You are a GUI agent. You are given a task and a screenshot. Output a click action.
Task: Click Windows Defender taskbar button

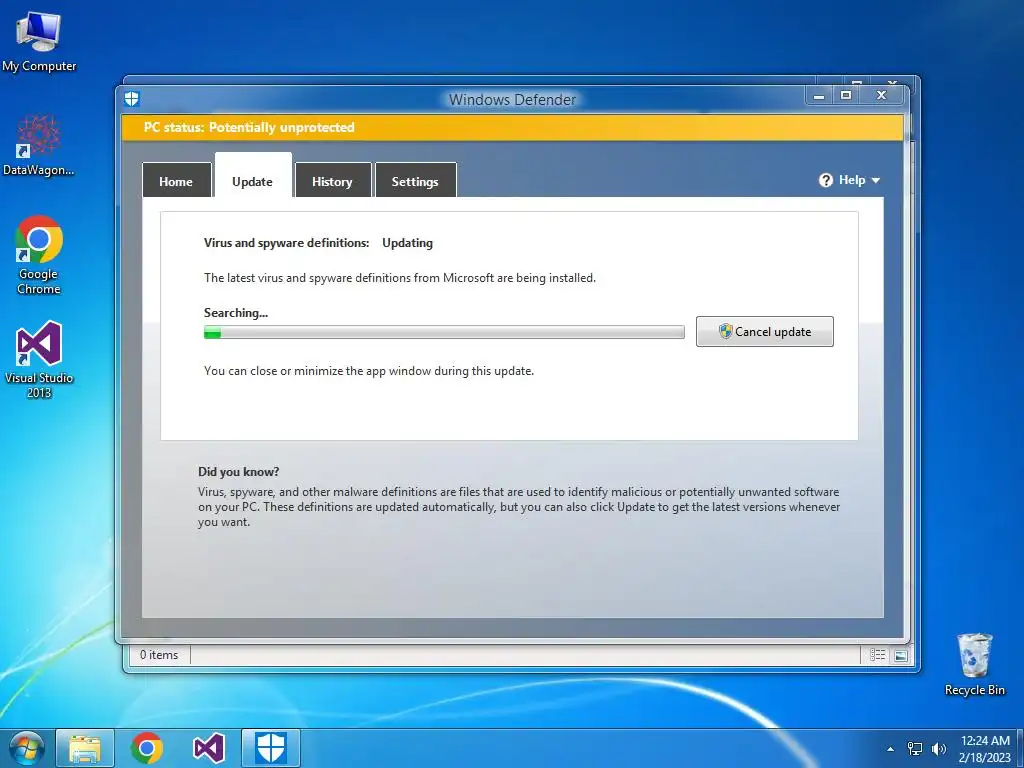[271, 748]
